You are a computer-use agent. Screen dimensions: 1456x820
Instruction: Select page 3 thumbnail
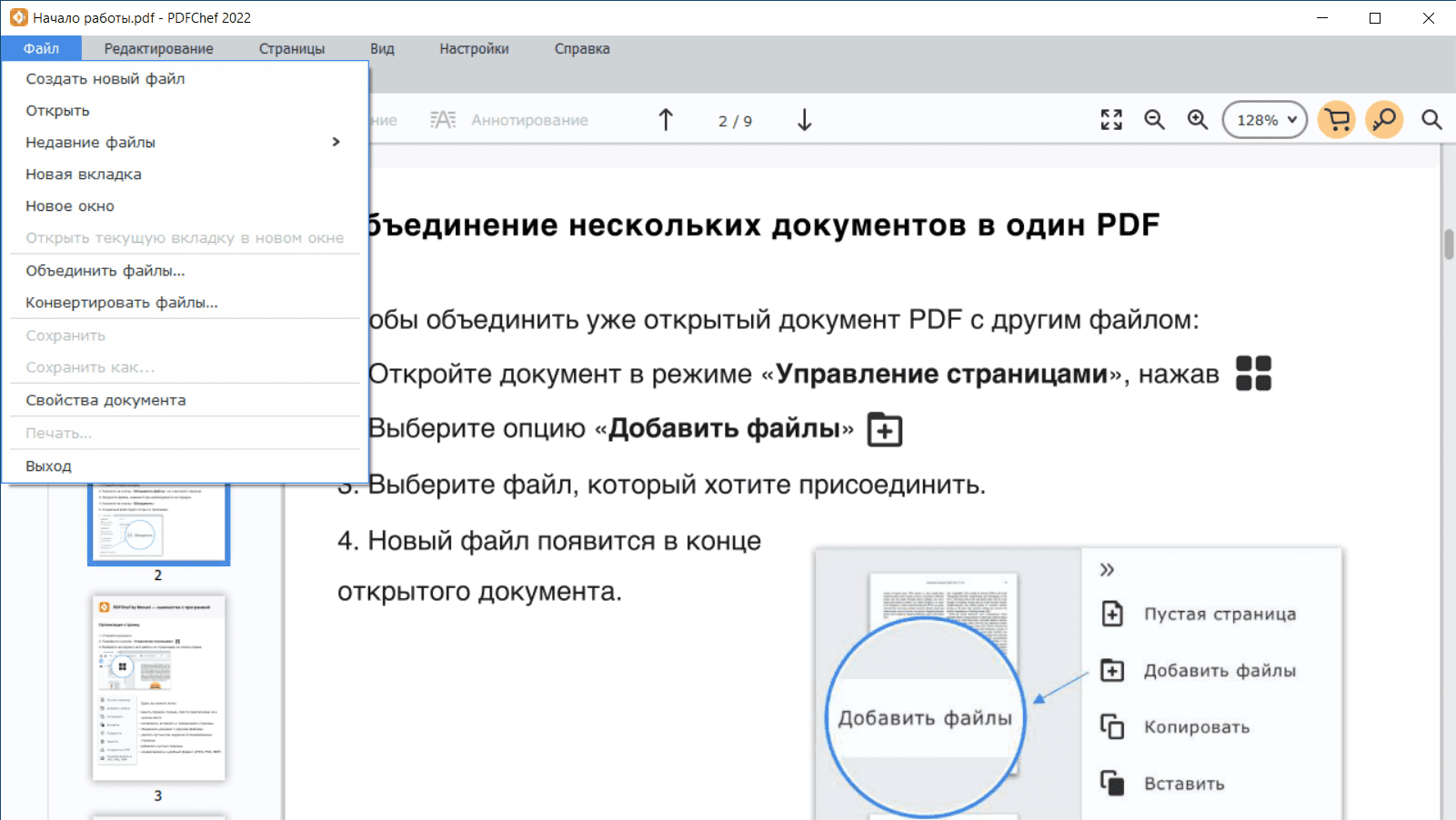[x=158, y=688]
